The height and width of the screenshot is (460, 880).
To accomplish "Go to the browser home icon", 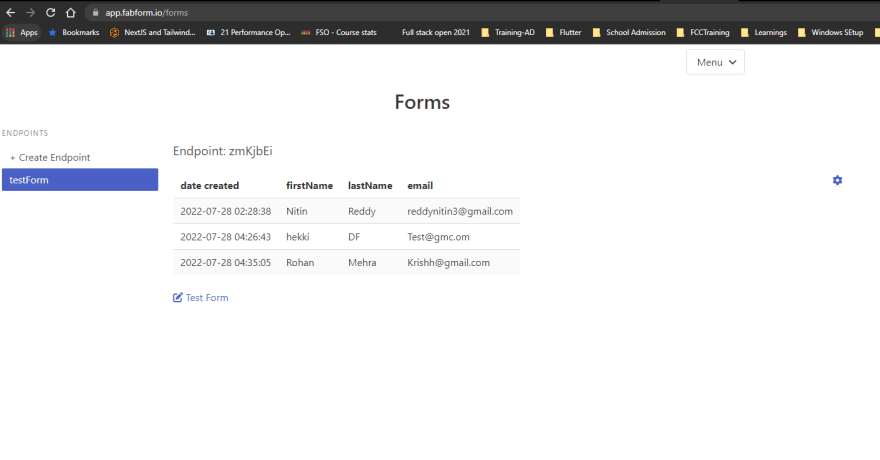I will coord(70,12).
